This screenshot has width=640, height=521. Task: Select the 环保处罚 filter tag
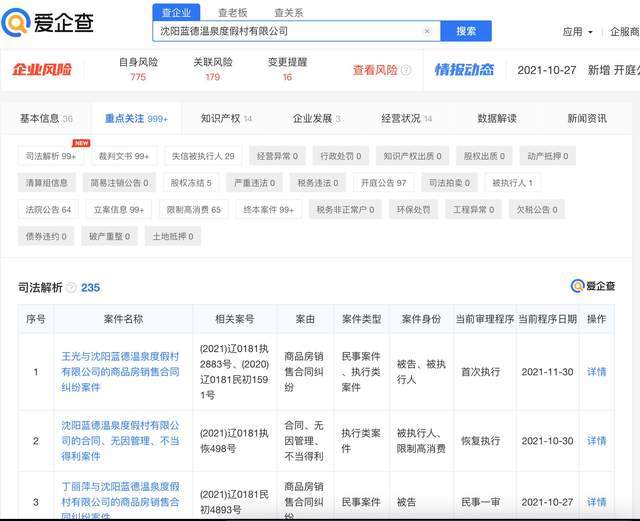click(x=413, y=209)
